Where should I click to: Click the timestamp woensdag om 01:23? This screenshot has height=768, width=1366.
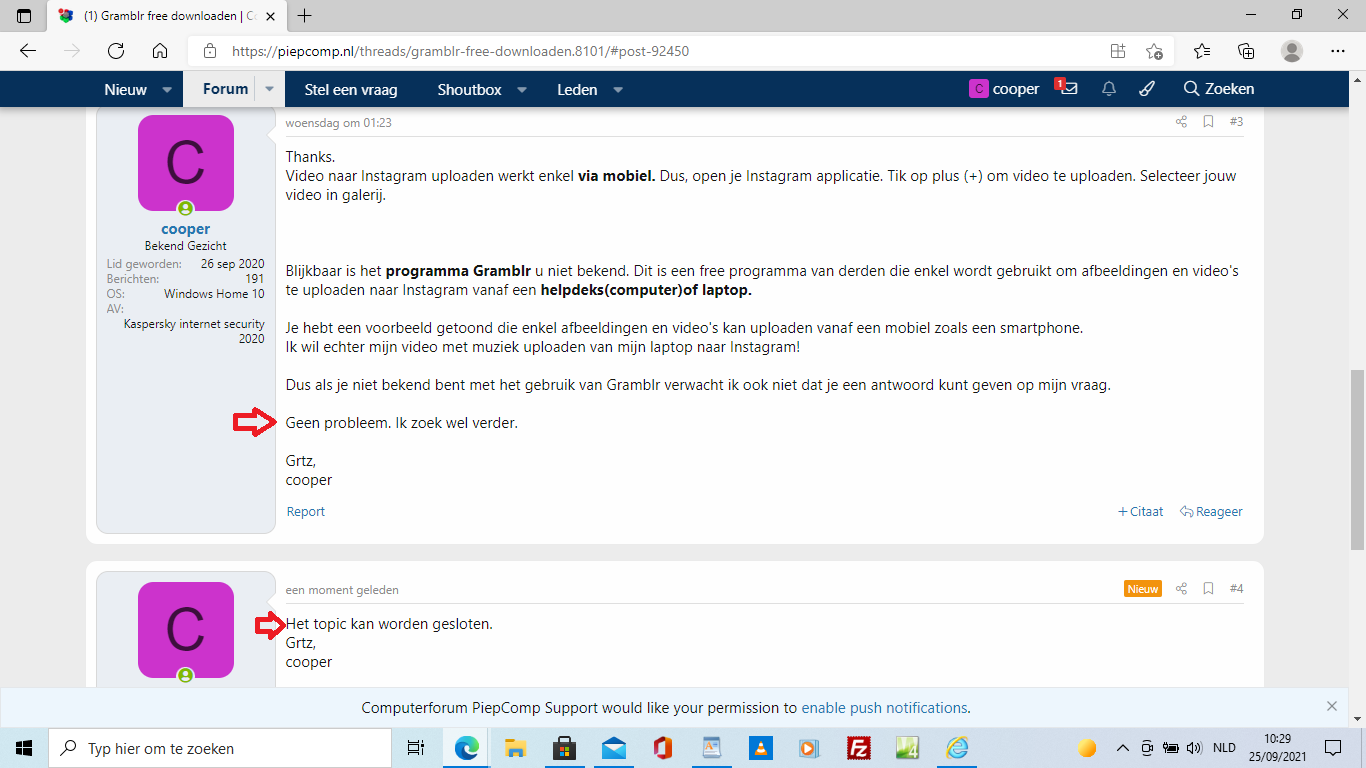pos(338,123)
